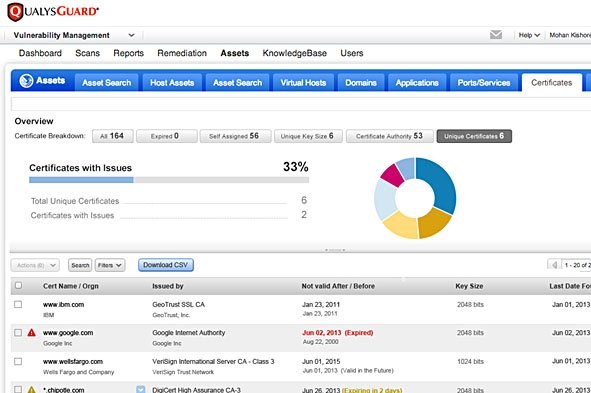Click the yellow warning icon beside chipotle.com
The width and height of the screenshot is (591, 393).
(32, 390)
